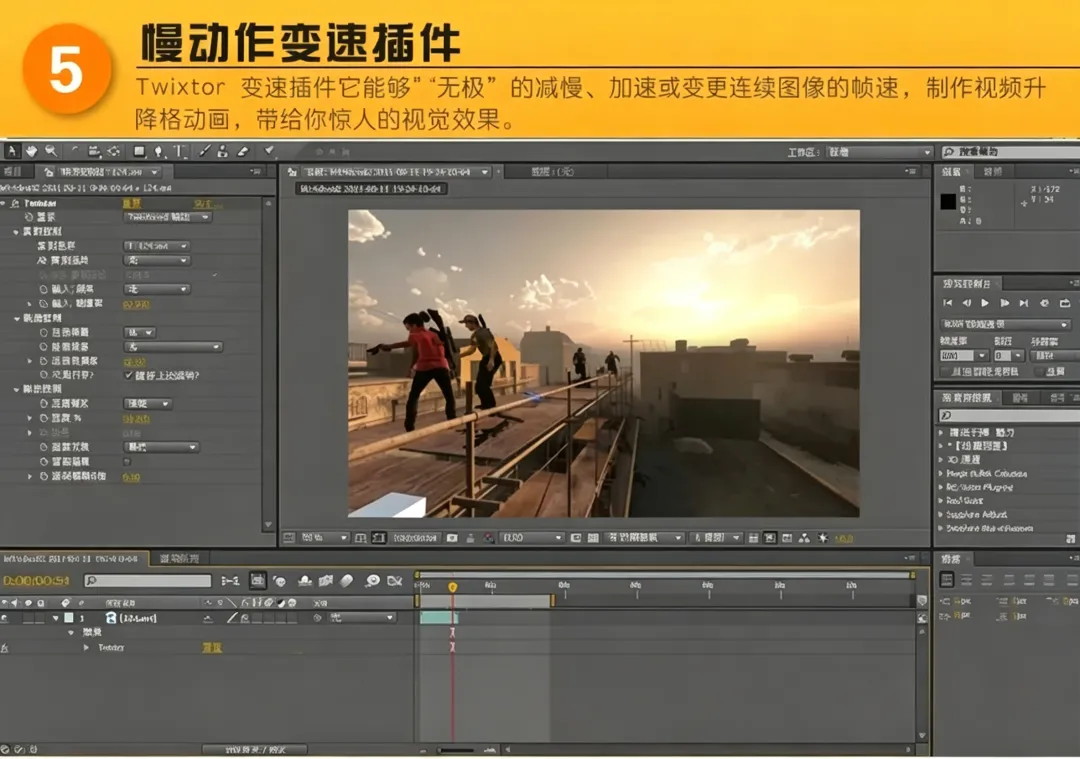The width and height of the screenshot is (1080, 759).
Task: Toggle transparency grid icon in viewer footer
Action: coord(592,538)
